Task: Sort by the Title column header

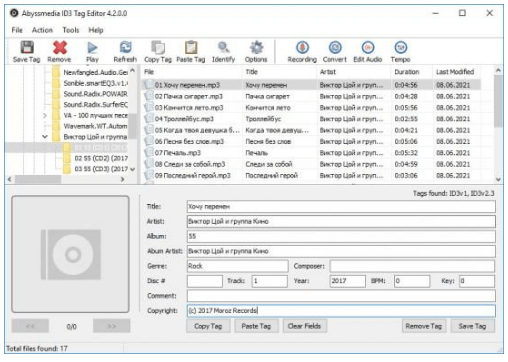Action: (x=279, y=72)
